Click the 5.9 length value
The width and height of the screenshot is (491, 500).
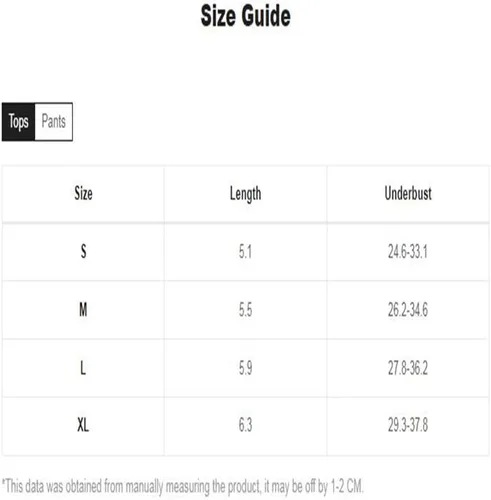[245, 368]
